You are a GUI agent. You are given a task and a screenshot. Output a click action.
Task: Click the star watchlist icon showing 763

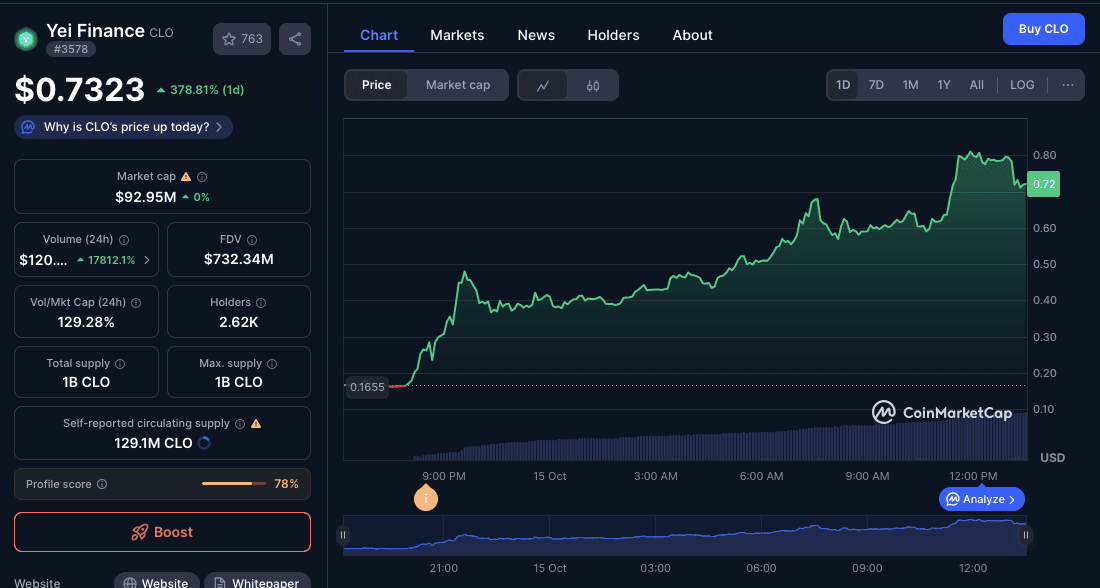(242, 39)
